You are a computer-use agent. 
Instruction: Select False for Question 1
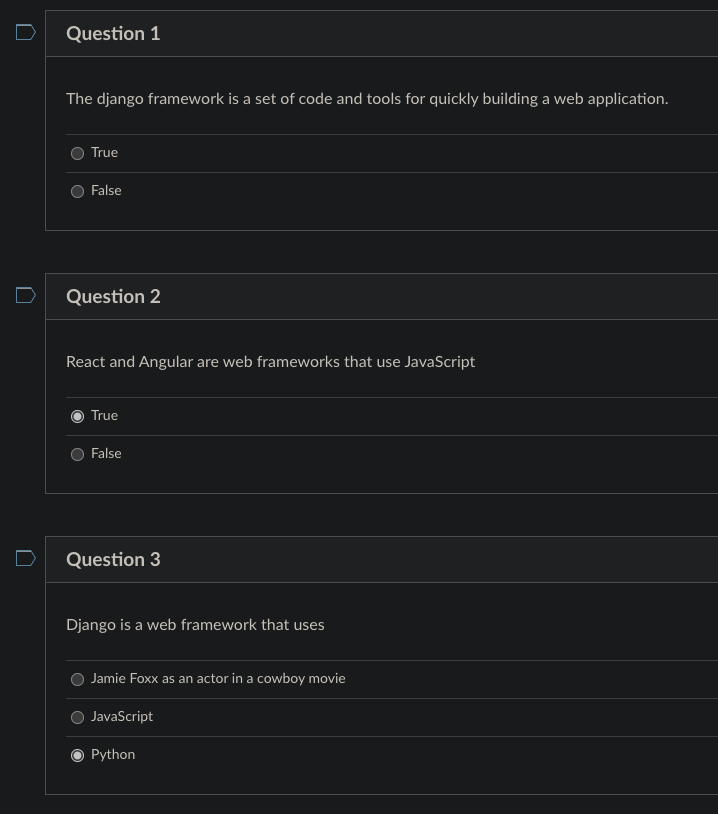click(77, 191)
